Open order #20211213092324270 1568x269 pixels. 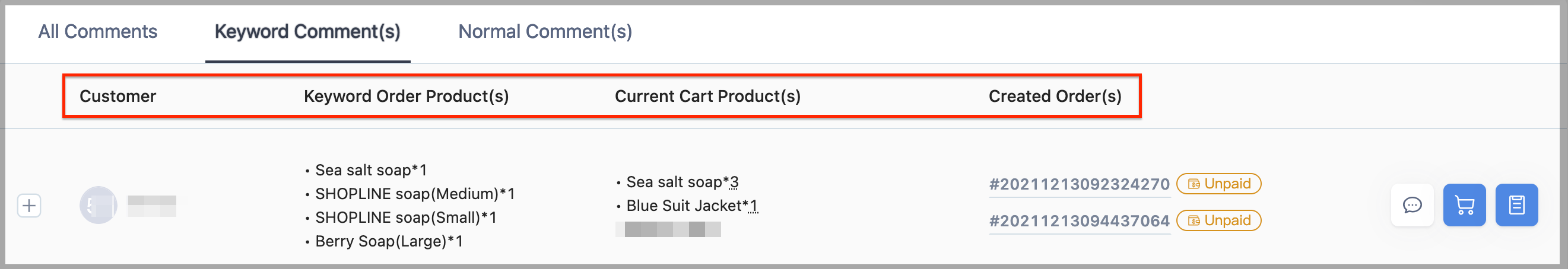[x=1078, y=184]
